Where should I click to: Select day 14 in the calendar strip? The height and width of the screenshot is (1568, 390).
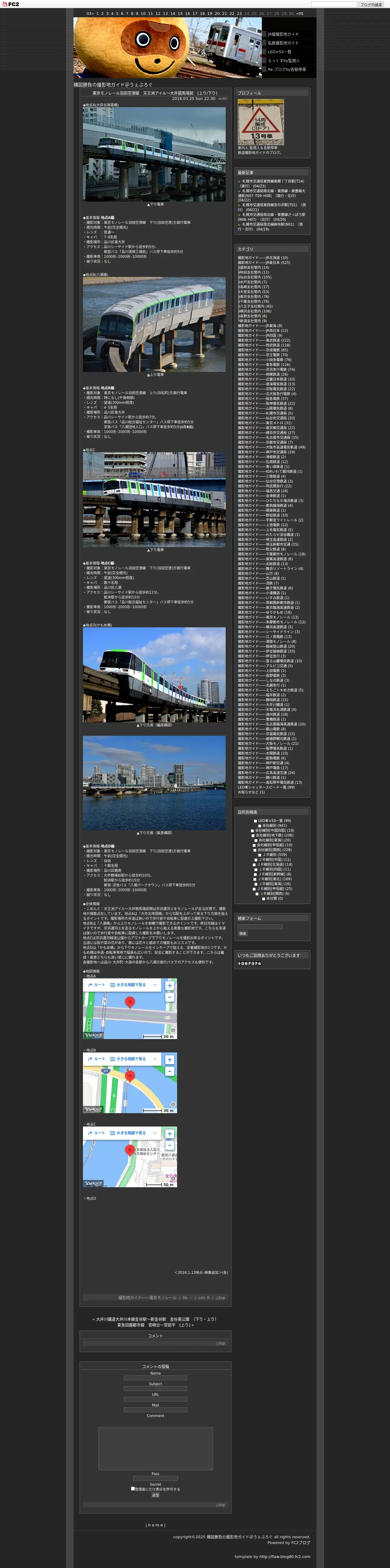coord(173,13)
